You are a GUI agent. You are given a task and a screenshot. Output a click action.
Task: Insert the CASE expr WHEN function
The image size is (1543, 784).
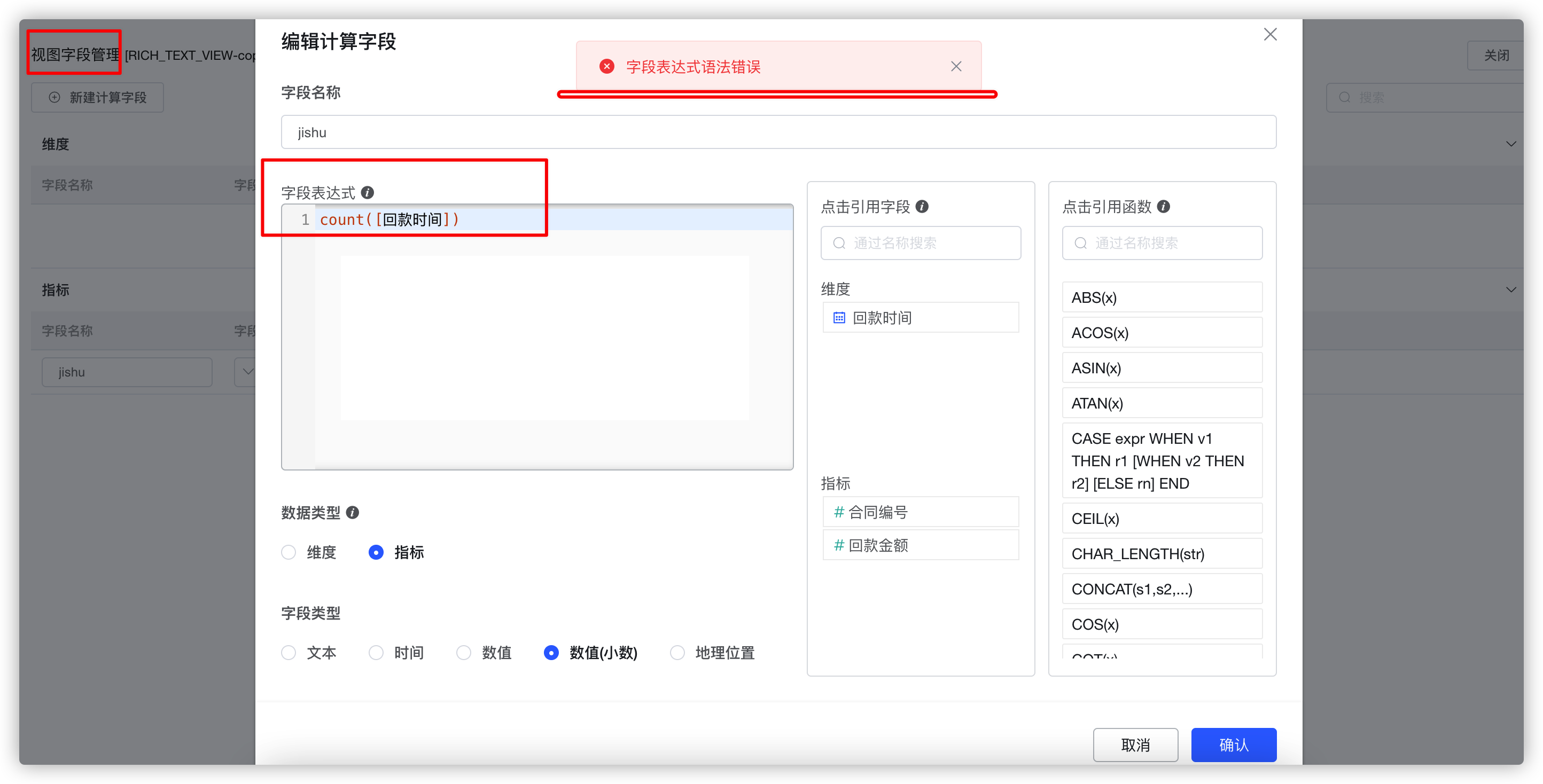tap(1162, 461)
